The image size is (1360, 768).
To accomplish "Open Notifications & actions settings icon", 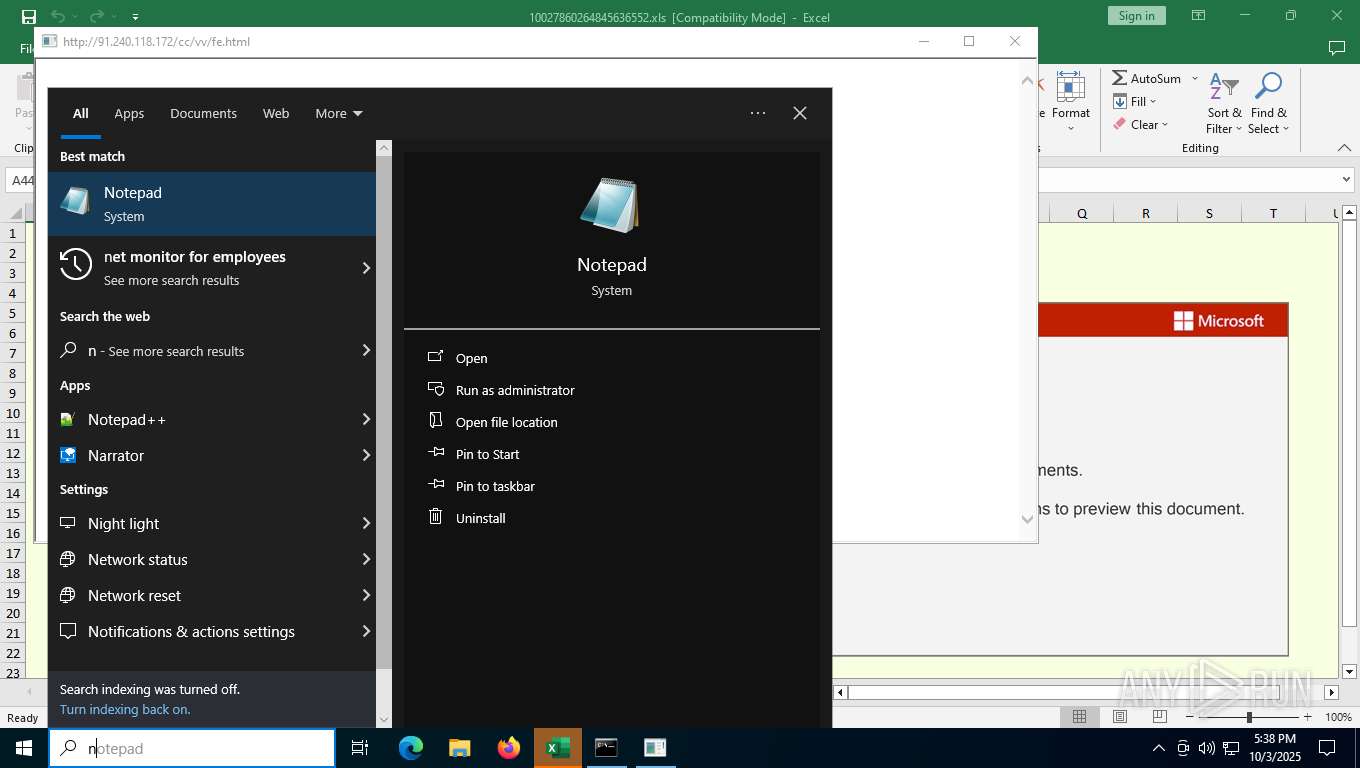I will point(68,631).
